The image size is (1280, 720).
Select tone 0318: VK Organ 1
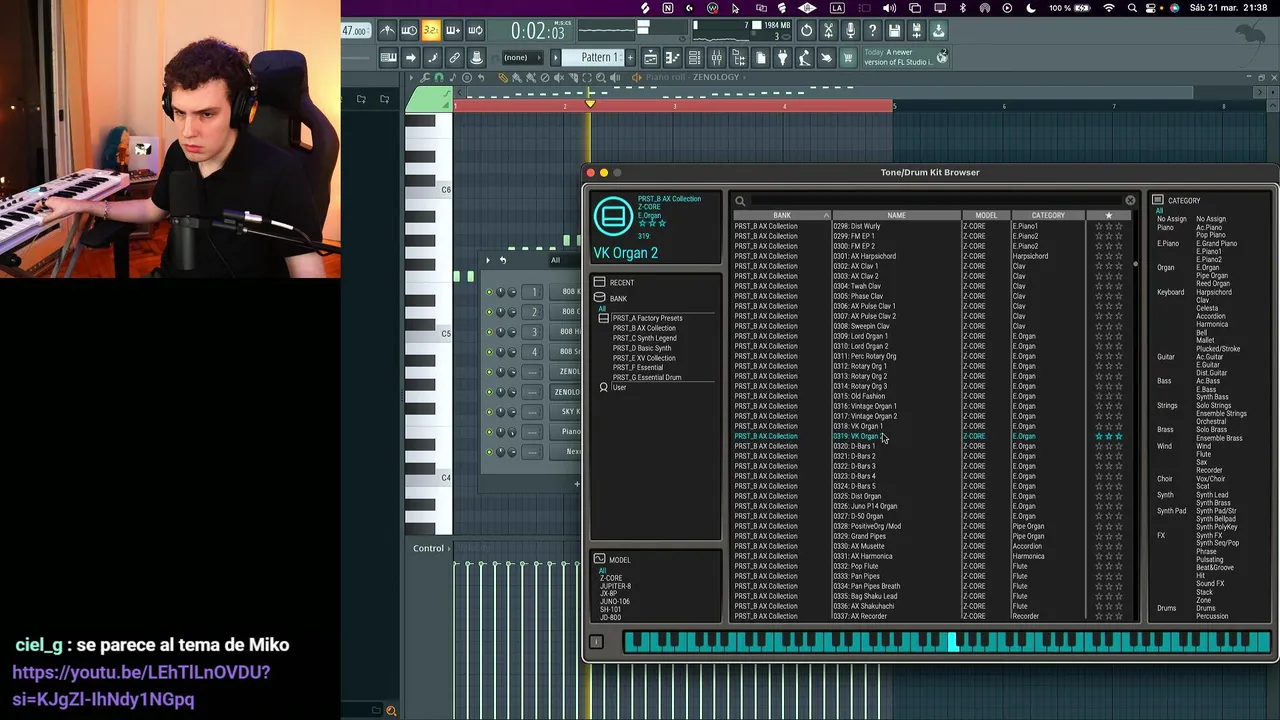(x=858, y=426)
